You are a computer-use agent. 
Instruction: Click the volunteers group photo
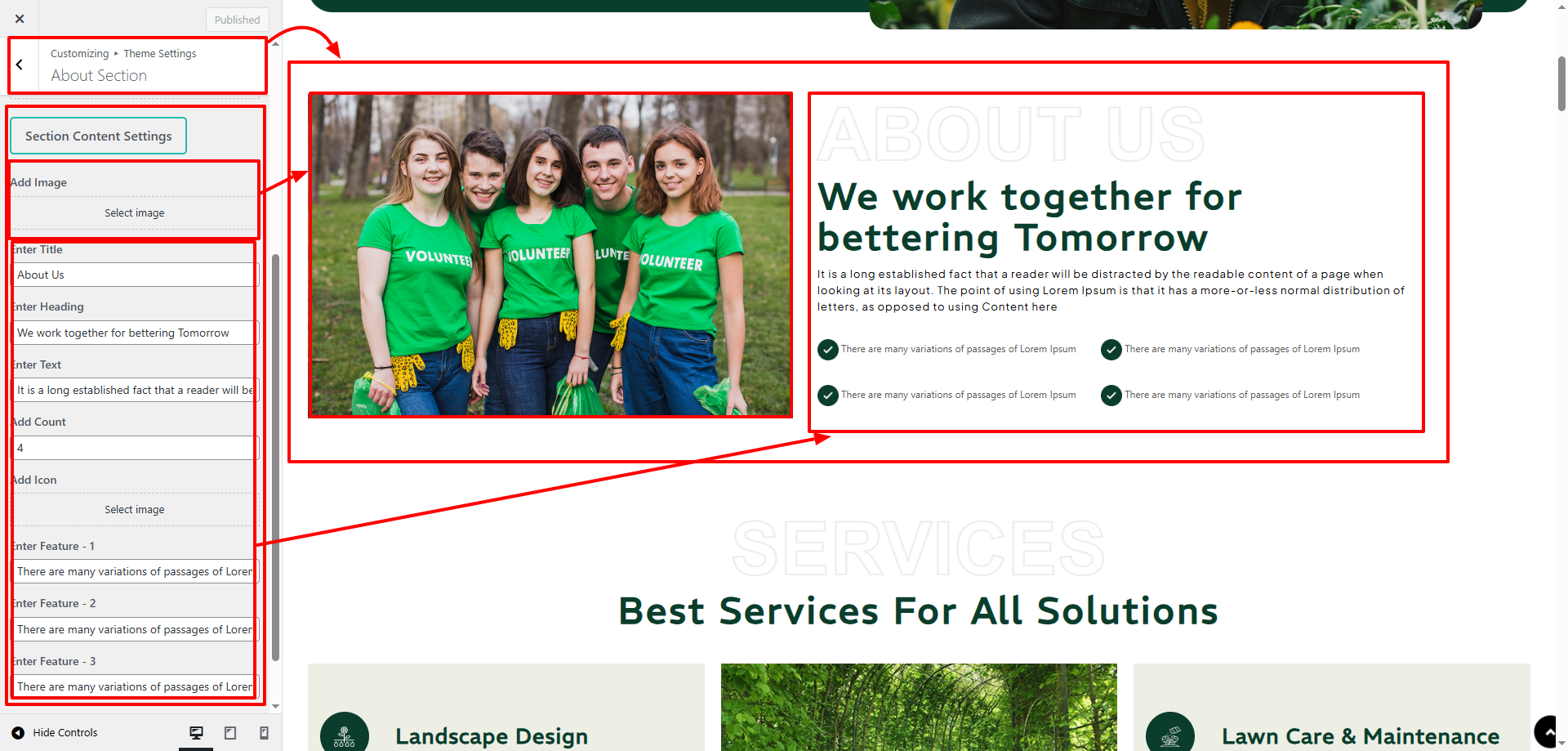click(x=550, y=255)
